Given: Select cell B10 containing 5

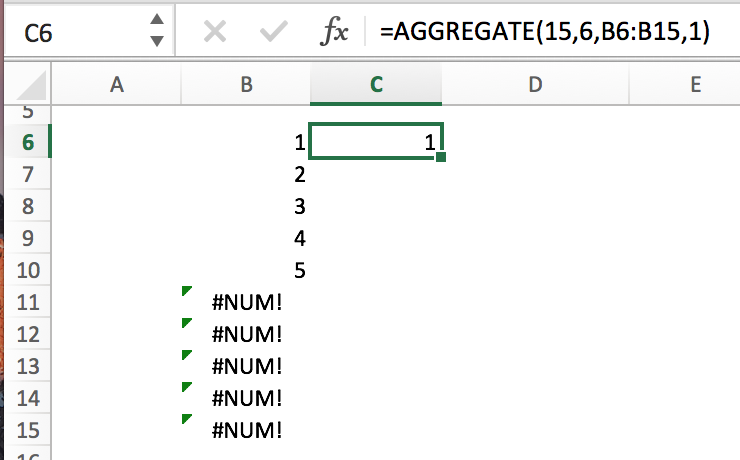Looking at the screenshot, I should pyautogui.click(x=247, y=271).
